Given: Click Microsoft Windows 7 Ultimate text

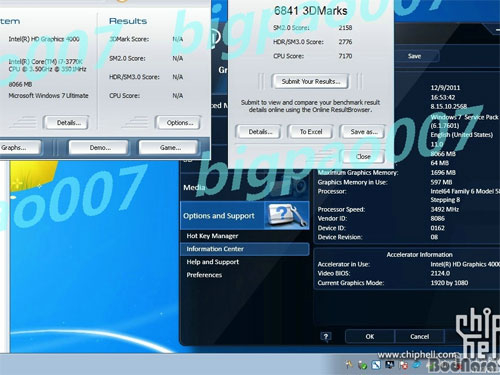Looking at the screenshot, I should click(48, 96).
